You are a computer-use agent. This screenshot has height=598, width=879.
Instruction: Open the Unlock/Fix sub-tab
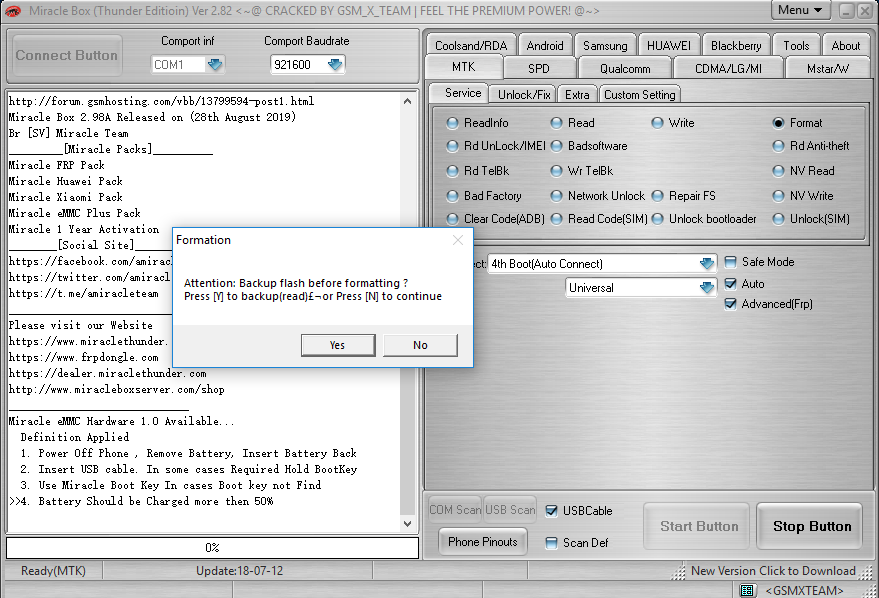coord(524,94)
